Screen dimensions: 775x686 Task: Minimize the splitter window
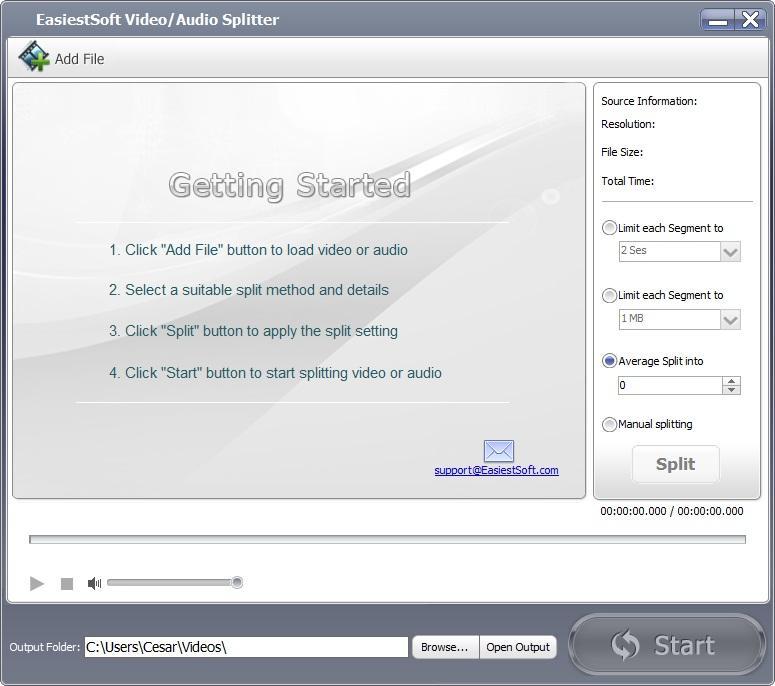717,20
